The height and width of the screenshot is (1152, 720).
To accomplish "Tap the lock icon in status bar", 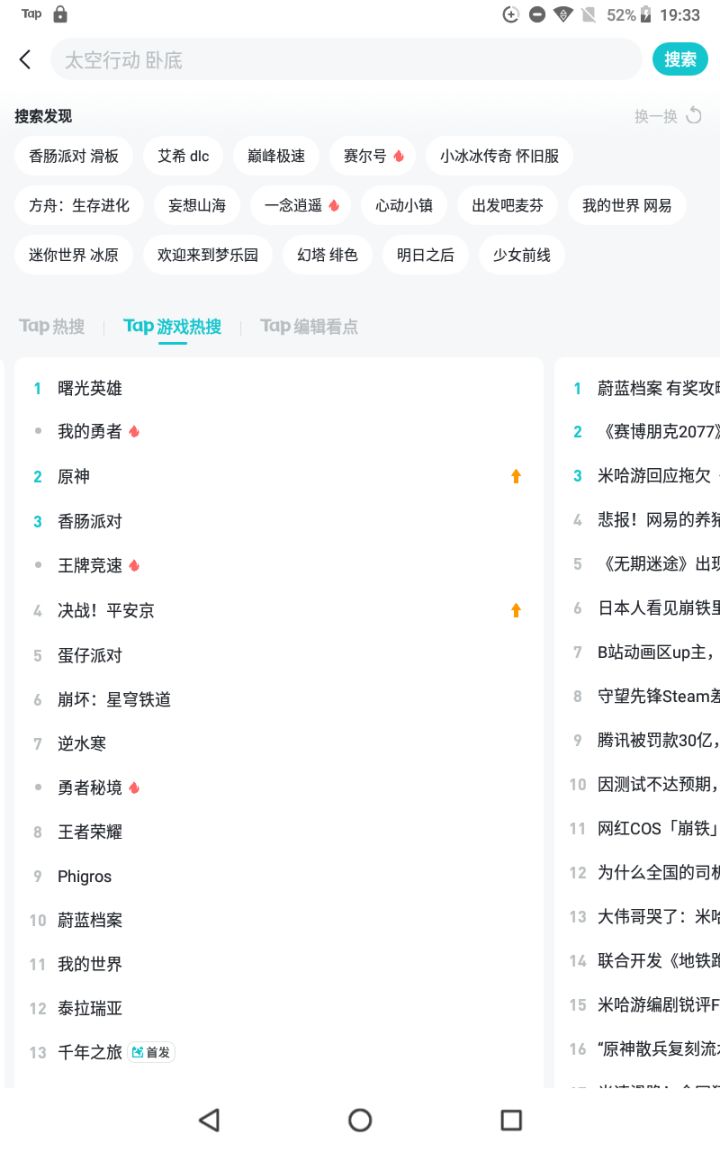I will click(60, 14).
